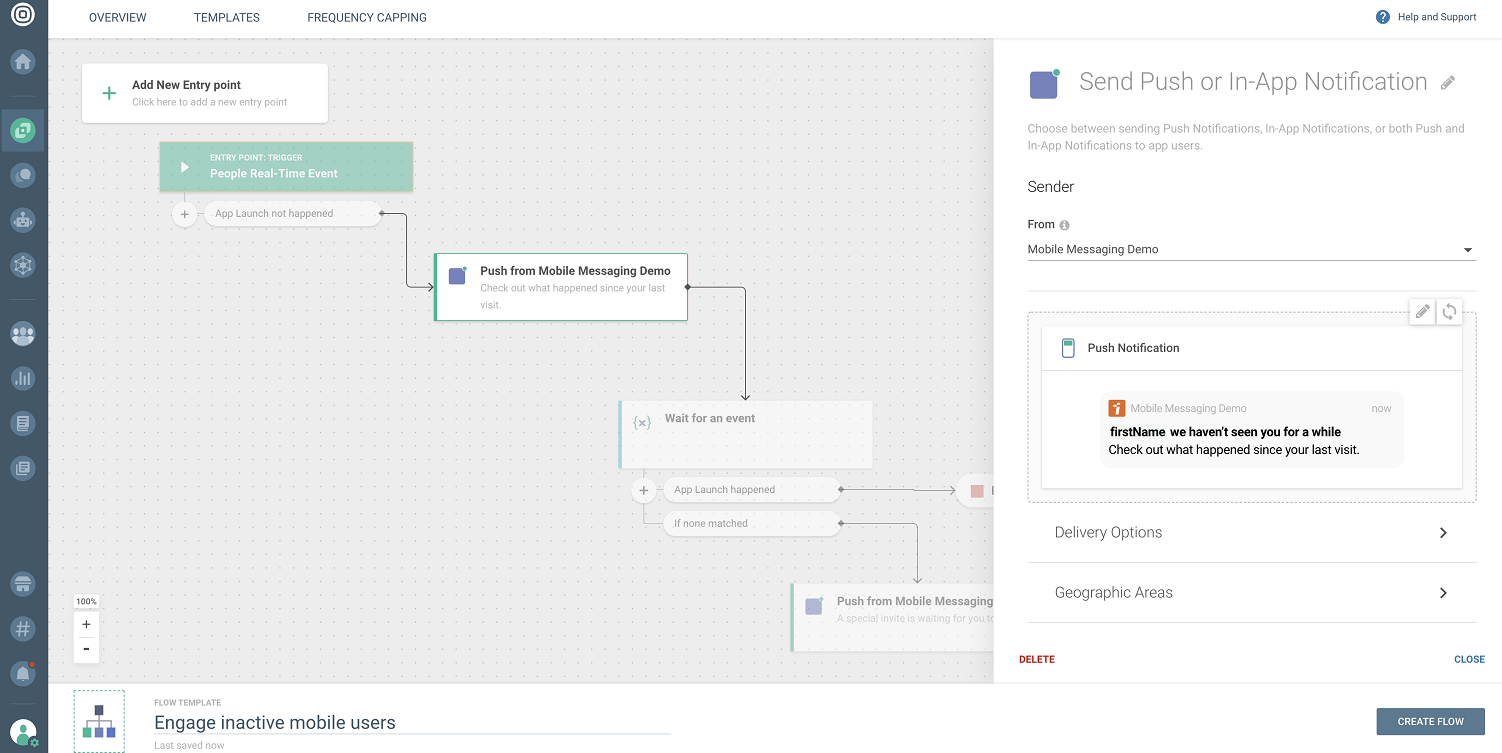Open the From sender dropdown
Image resolution: width=1502 pixels, height=753 pixels.
[x=1251, y=250]
